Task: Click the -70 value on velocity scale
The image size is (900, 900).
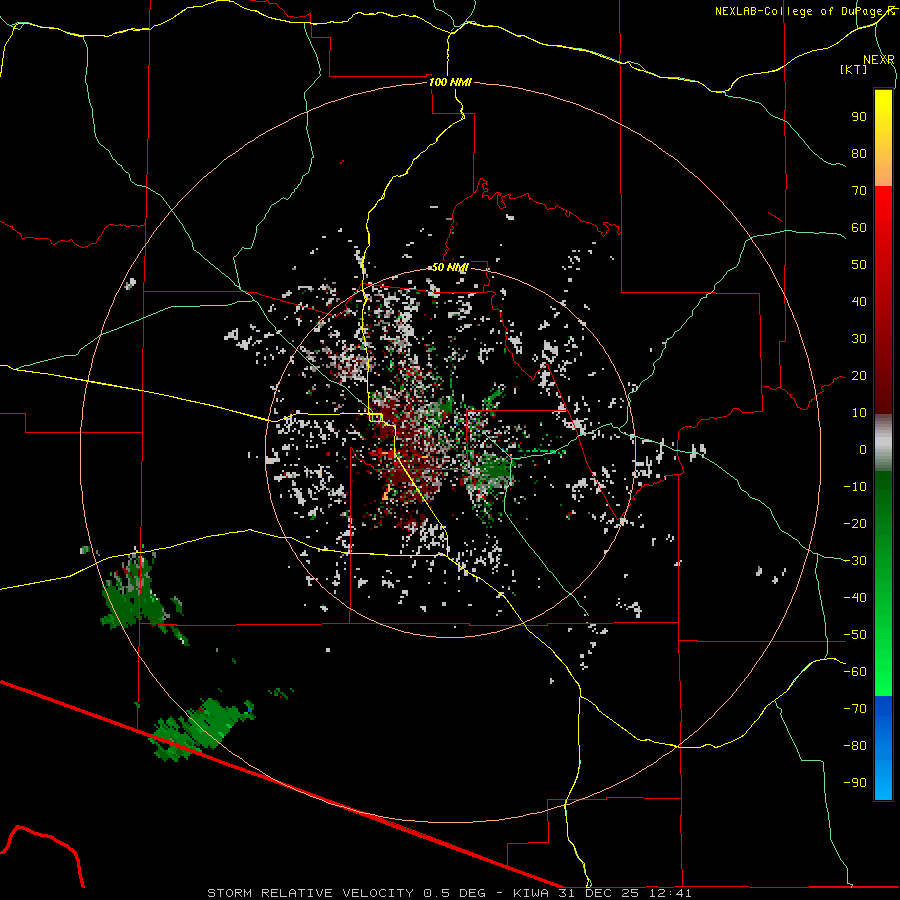Action: coord(855,709)
